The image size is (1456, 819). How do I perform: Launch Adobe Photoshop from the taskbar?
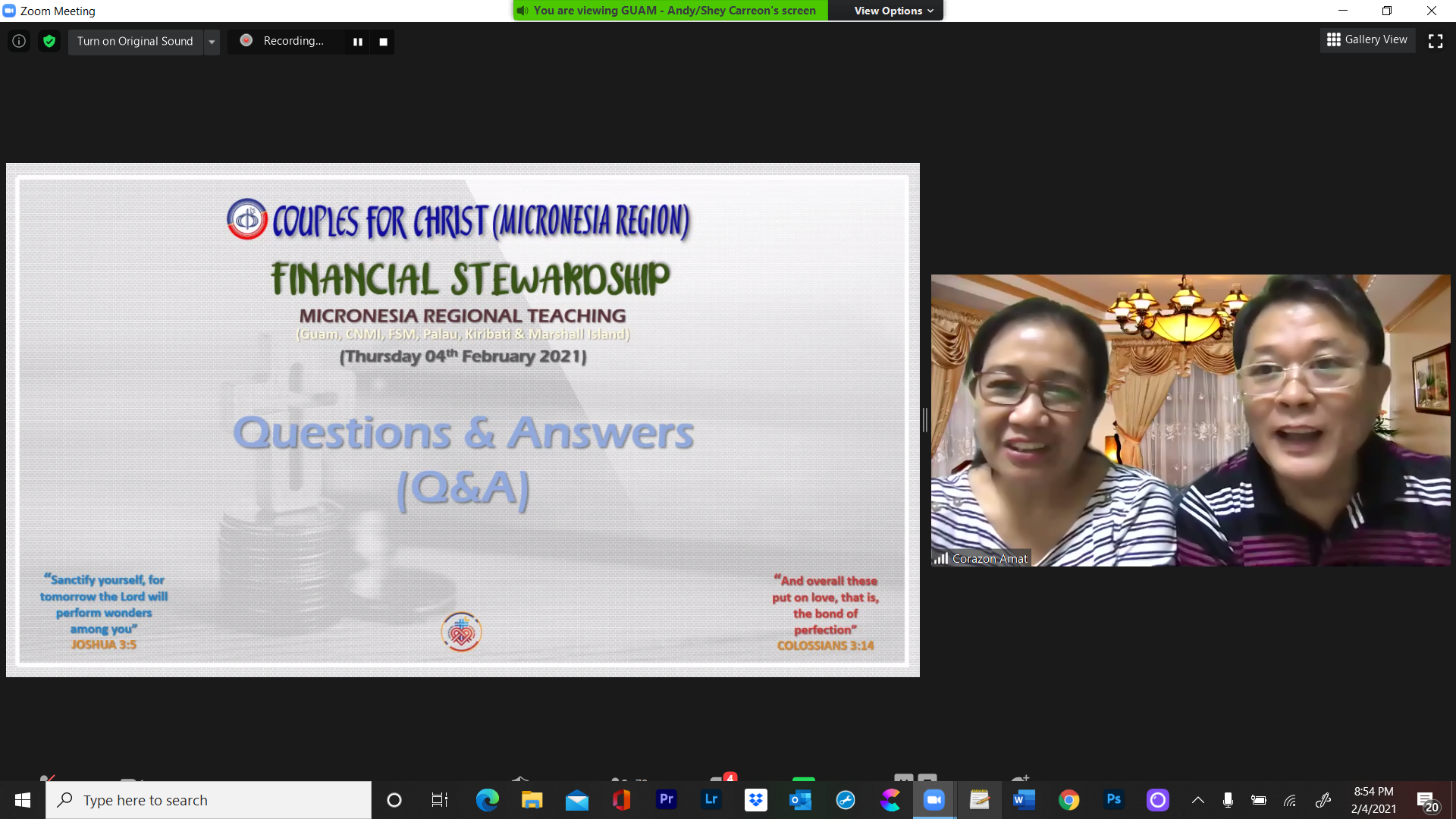pyautogui.click(x=1113, y=799)
